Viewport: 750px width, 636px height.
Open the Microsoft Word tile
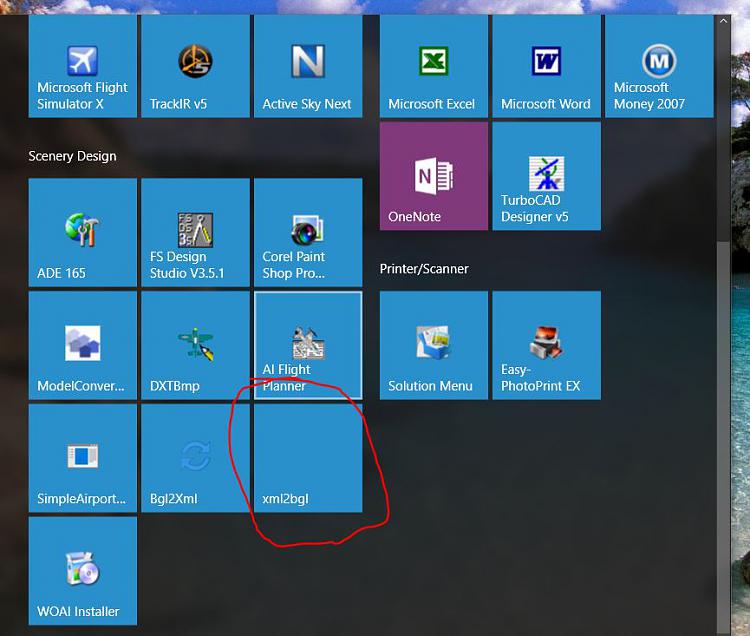point(547,66)
